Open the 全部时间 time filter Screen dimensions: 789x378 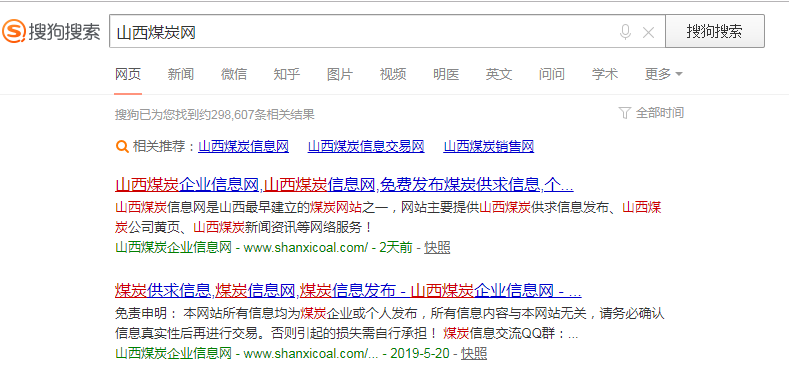tap(660, 113)
